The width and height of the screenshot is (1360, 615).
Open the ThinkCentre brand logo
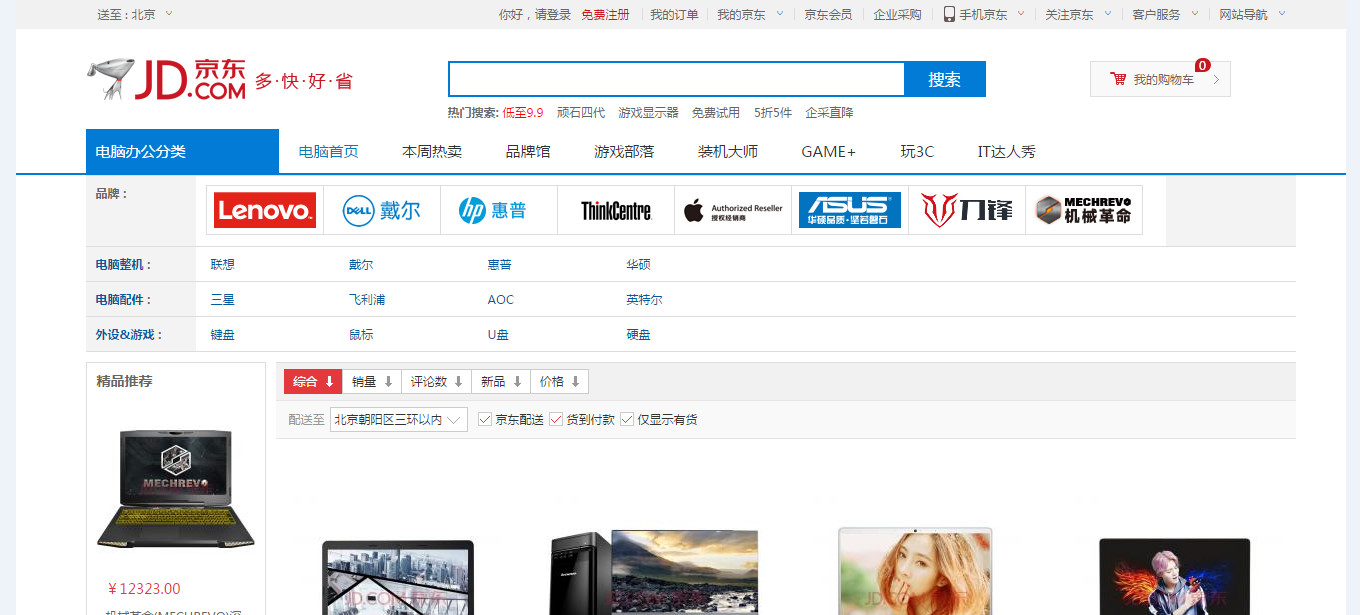click(x=616, y=210)
